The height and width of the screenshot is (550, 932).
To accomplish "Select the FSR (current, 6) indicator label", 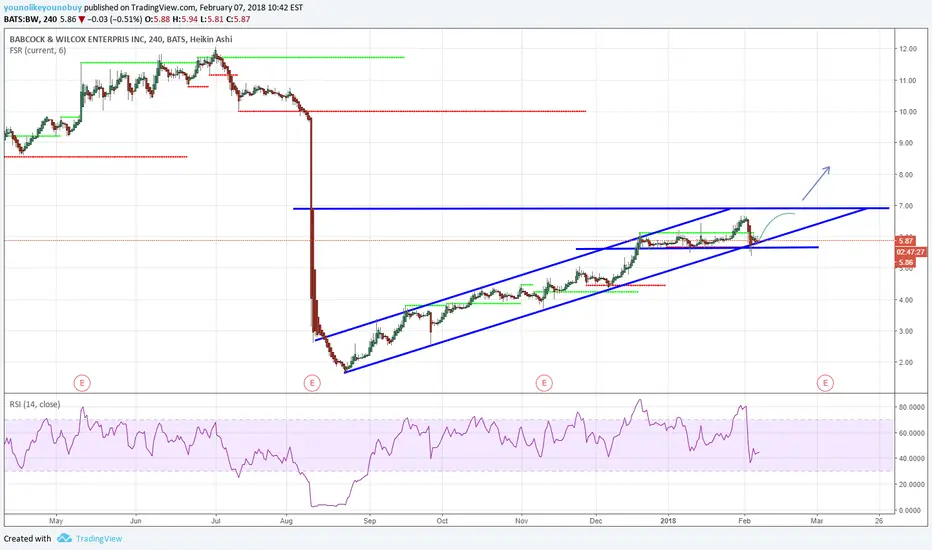I will click(x=37, y=51).
